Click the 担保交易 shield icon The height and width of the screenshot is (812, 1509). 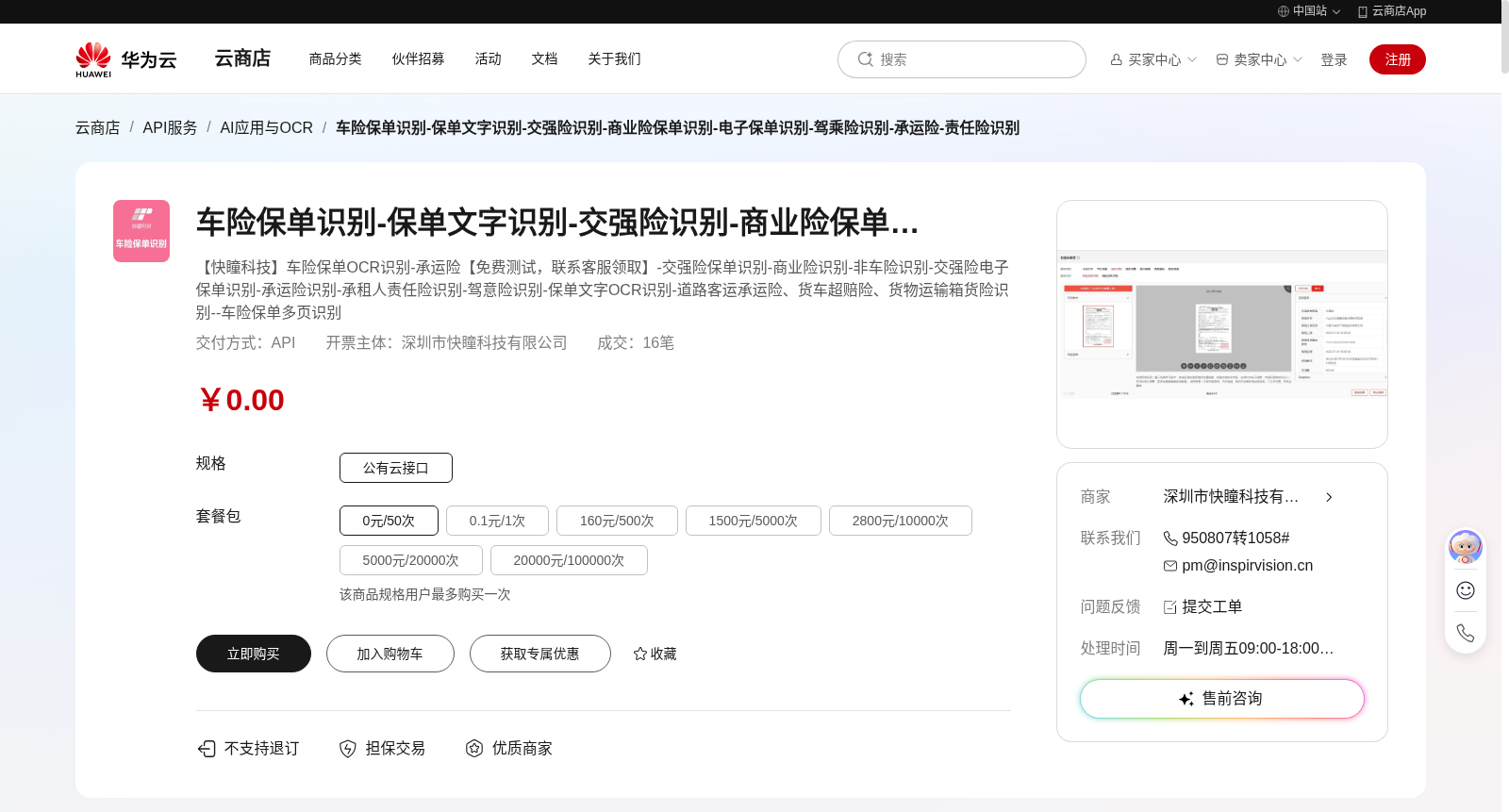348,749
